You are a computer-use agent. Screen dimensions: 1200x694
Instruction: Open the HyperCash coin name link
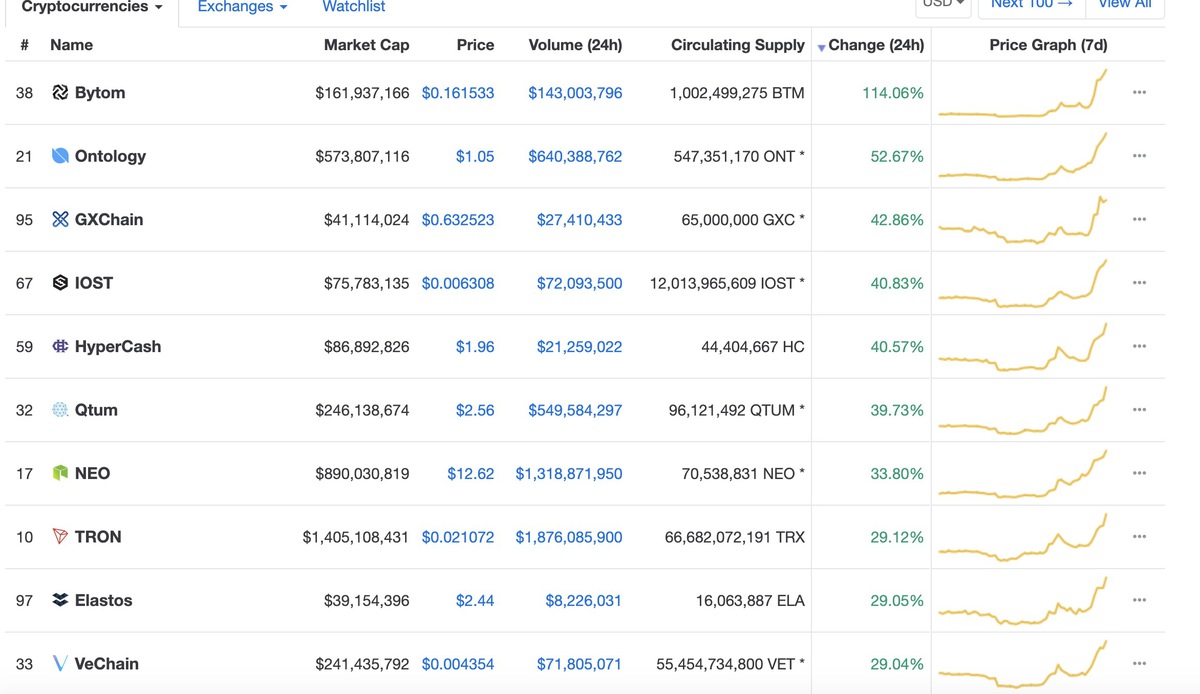(118, 347)
